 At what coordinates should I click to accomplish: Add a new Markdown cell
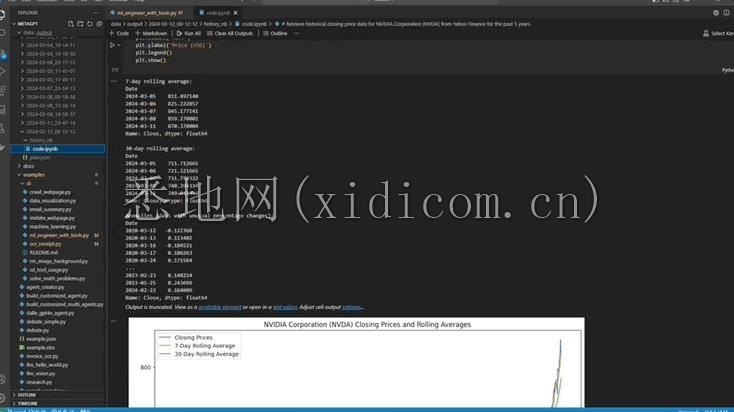152,33
